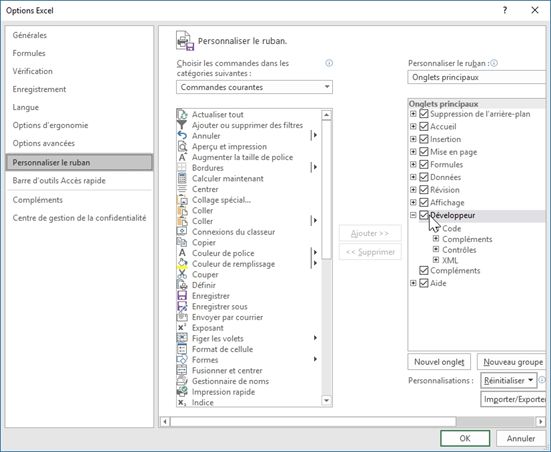Click the Nouveau groupe button
The width and height of the screenshot is (551, 452).
[x=513, y=362]
